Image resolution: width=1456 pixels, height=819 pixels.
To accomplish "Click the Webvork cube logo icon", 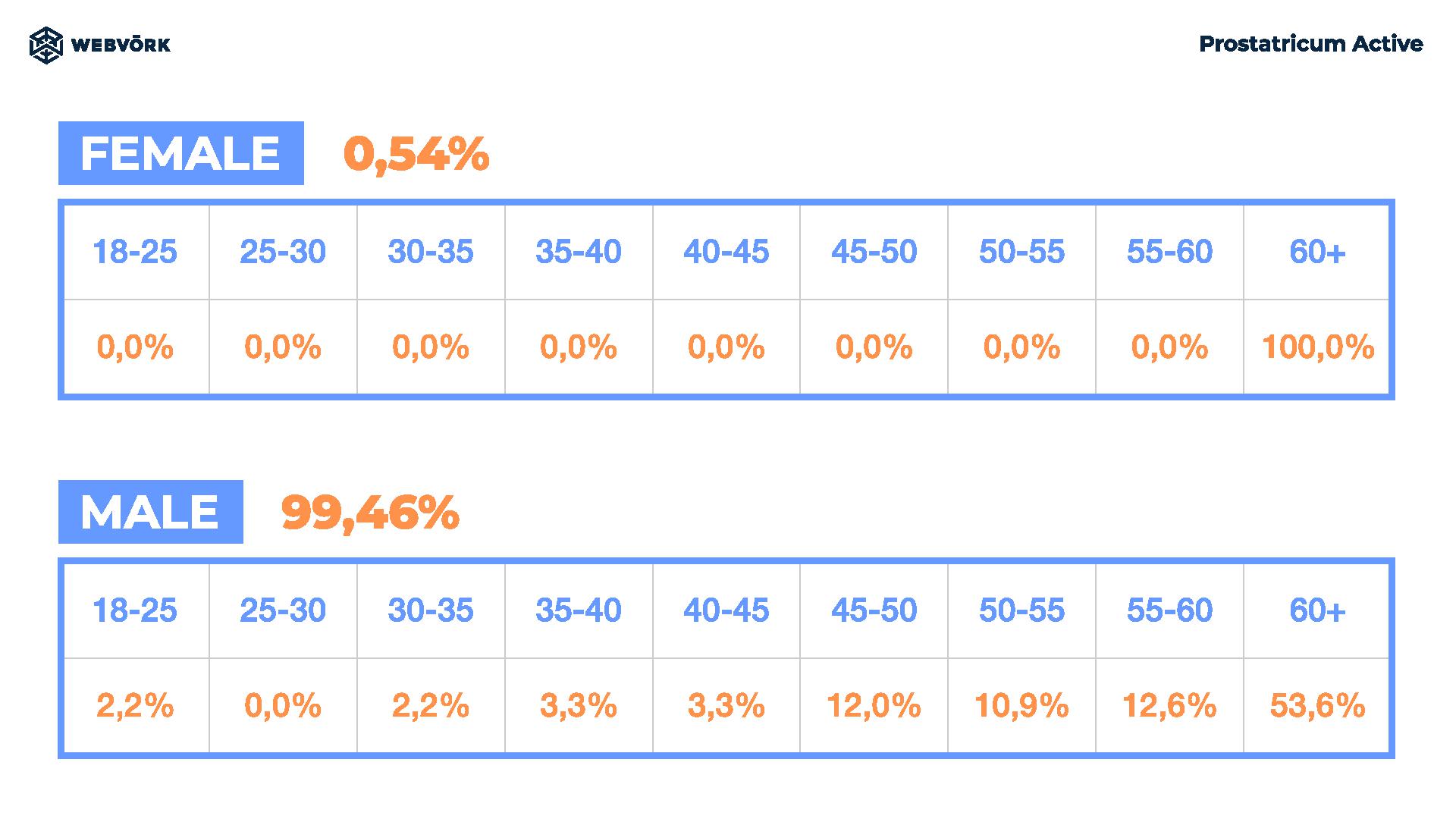I will point(45,45).
